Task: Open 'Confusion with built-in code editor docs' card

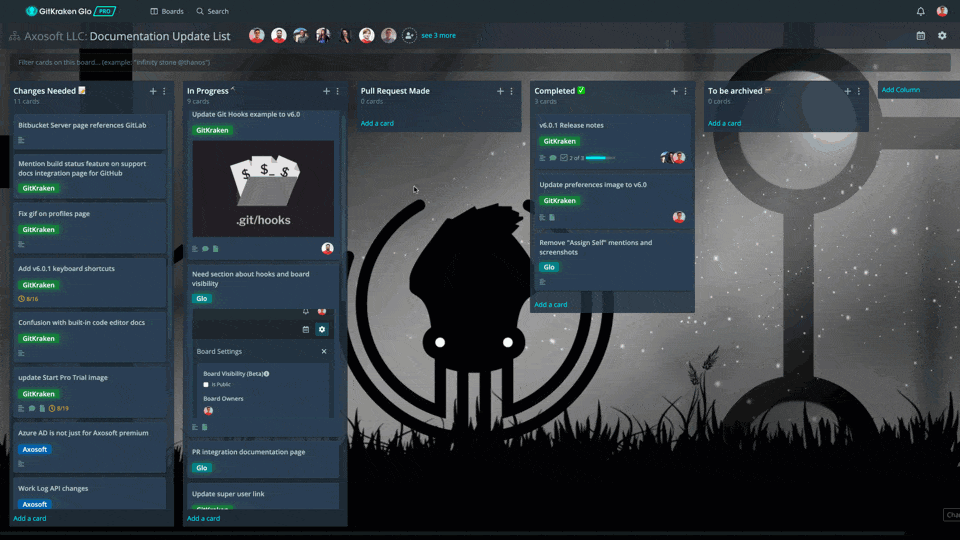Action: 89,337
